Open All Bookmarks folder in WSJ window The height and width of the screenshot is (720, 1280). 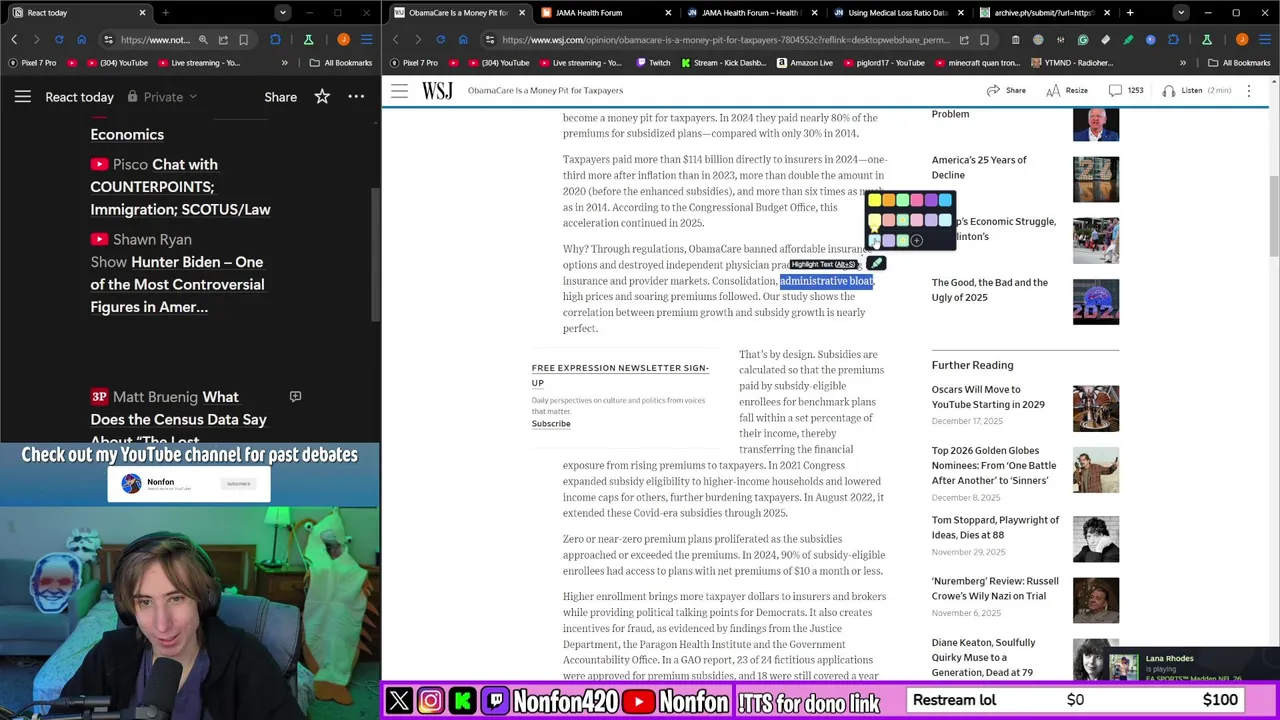click(1239, 63)
